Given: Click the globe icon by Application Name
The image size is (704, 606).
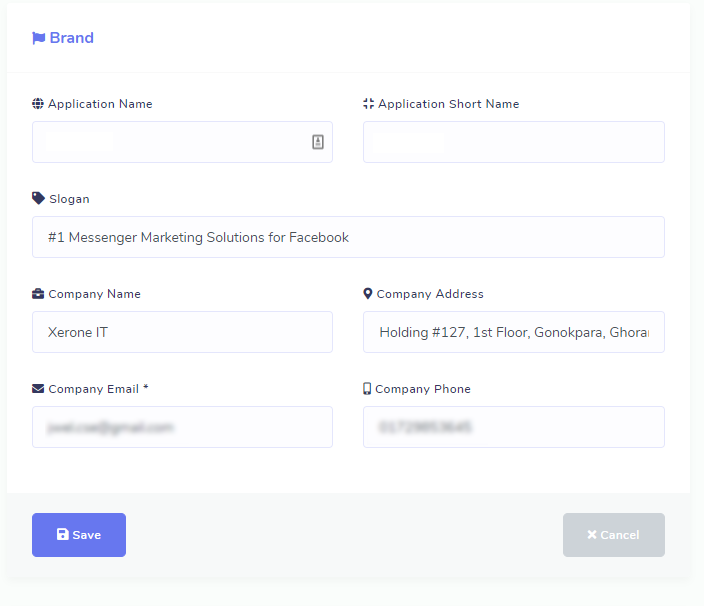Looking at the screenshot, I should 38,104.
